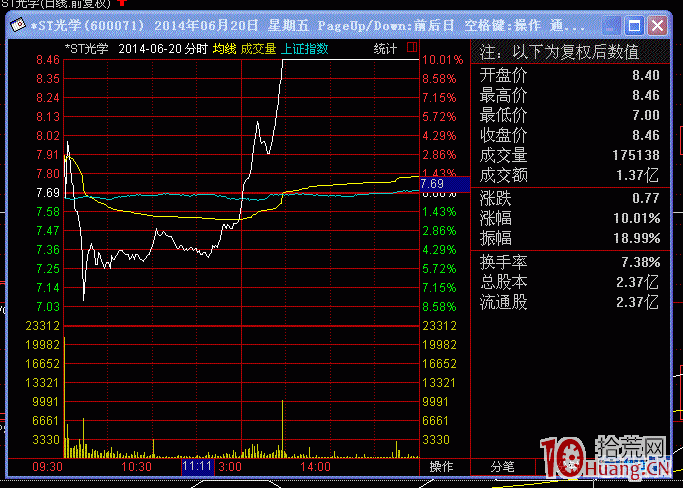
Task: Click the 10:30 time axis label
Action: (136, 467)
